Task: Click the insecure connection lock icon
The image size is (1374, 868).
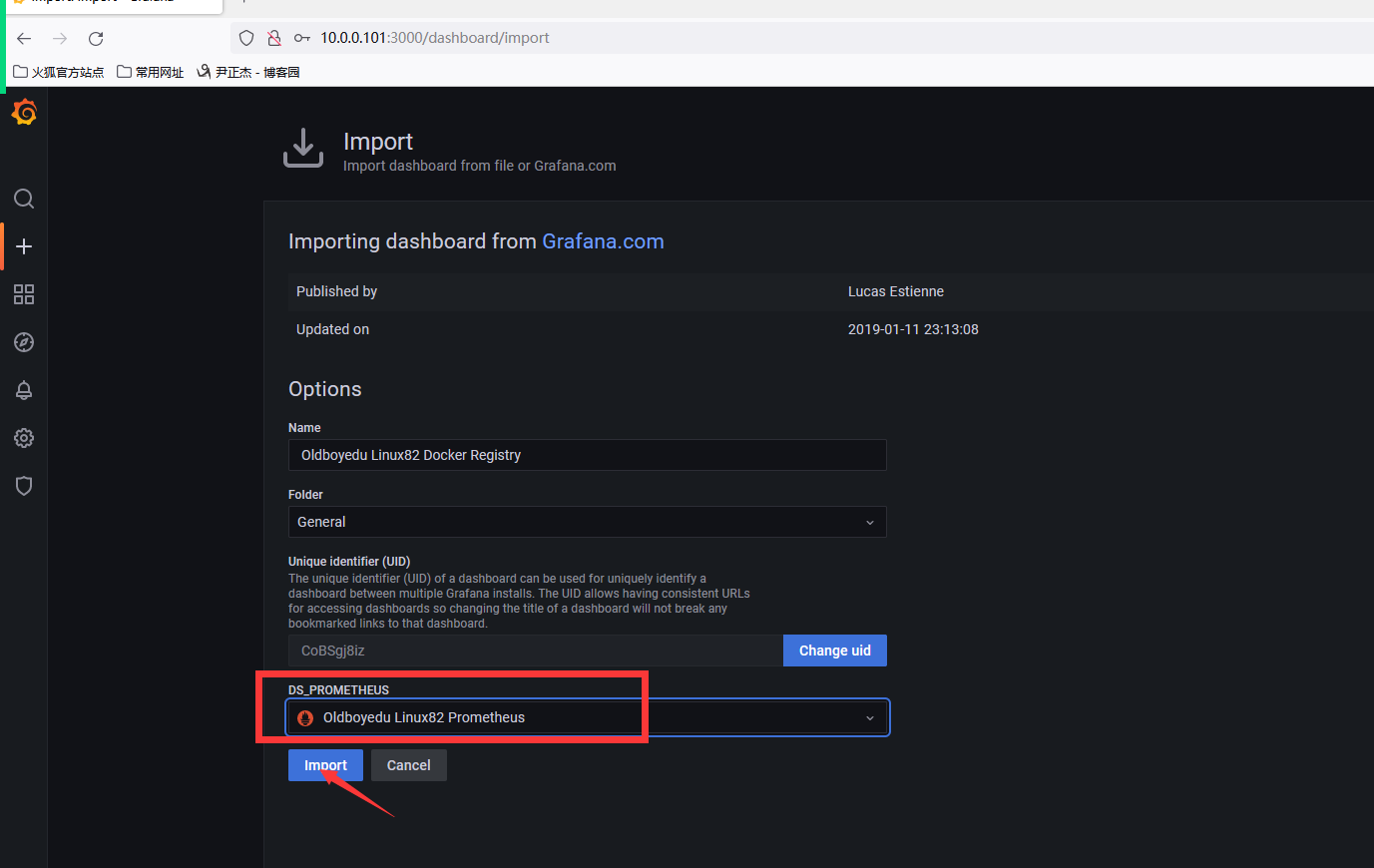Action: pos(274,38)
